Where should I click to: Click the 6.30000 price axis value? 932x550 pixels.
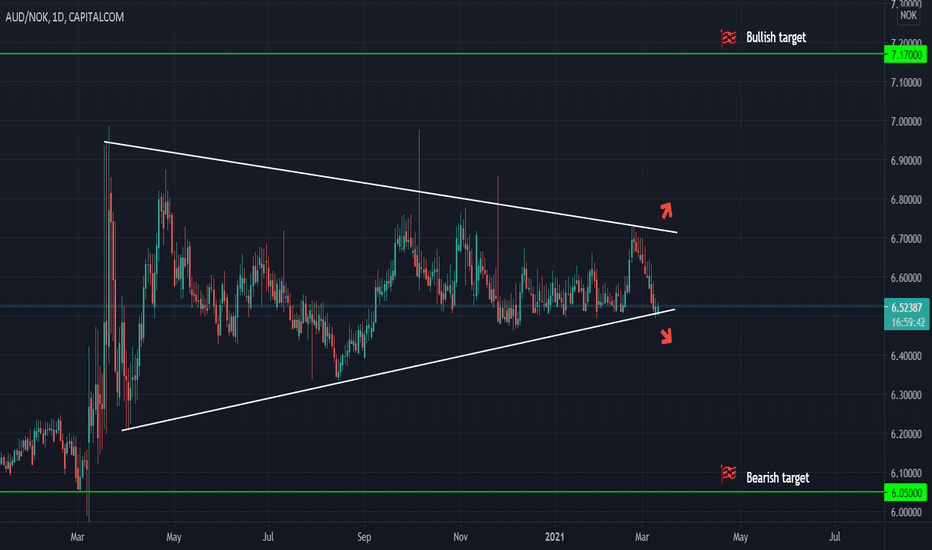(x=906, y=395)
